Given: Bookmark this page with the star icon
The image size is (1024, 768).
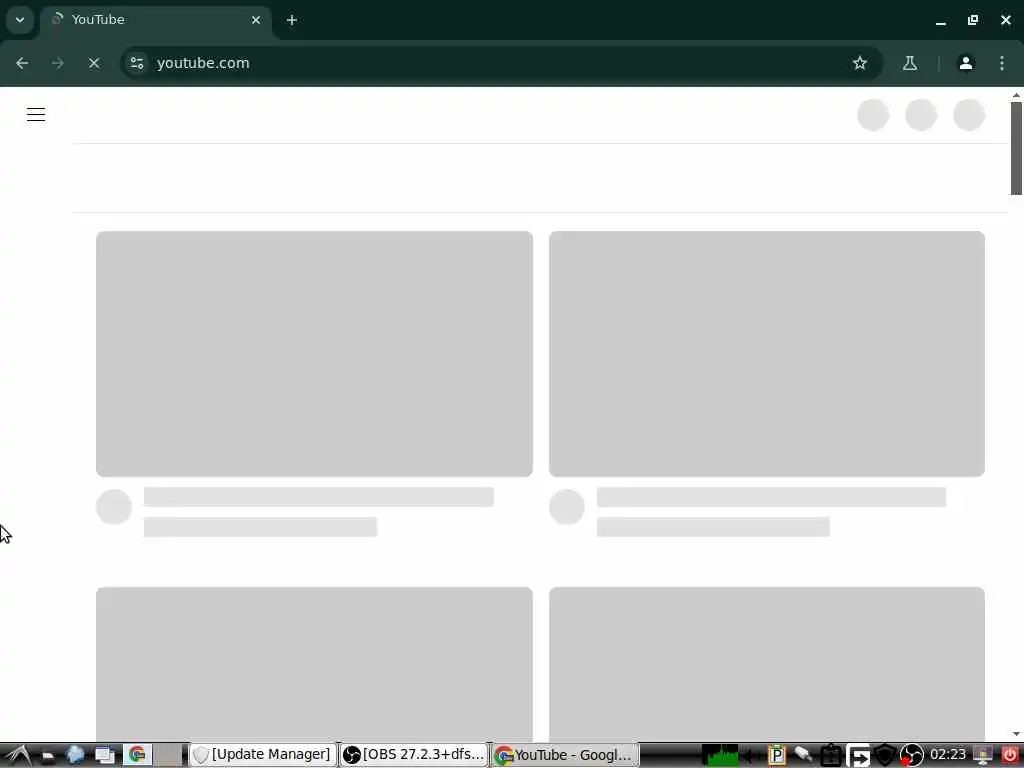Looking at the screenshot, I should coord(859,63).
